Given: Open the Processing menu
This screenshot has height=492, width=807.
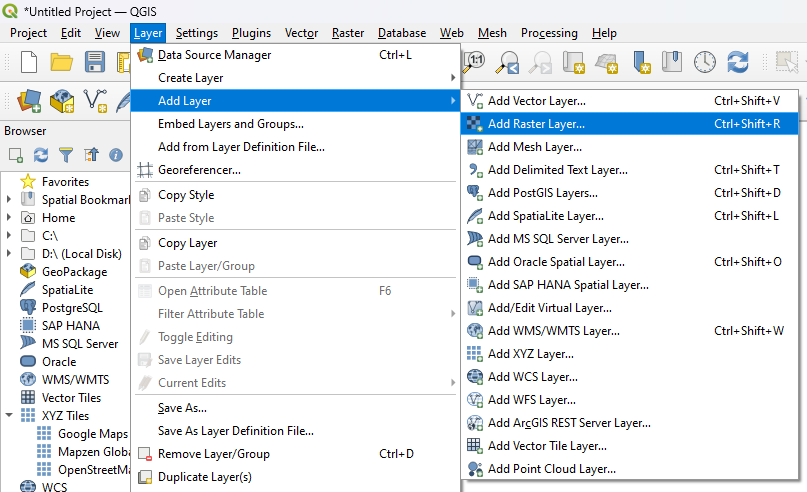Looking at the screenshot, I should (549, 33).
